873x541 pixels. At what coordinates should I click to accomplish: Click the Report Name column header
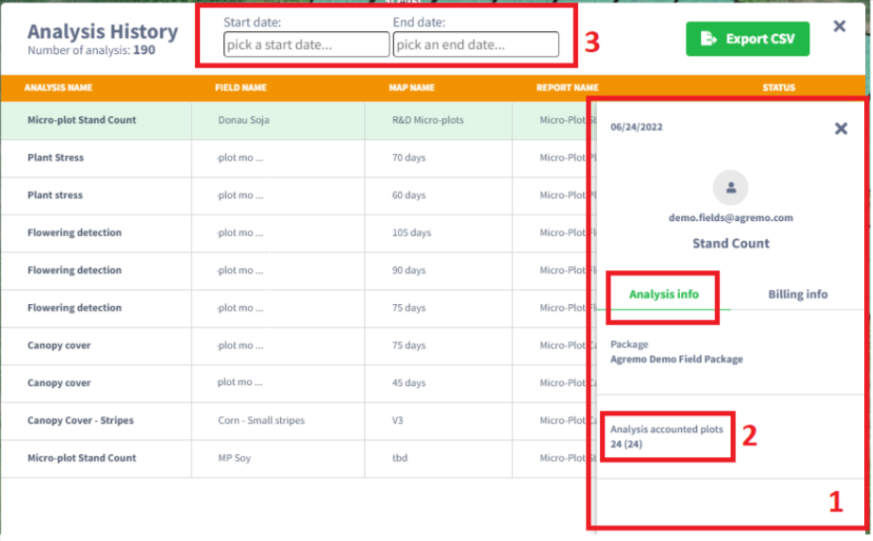[567, 88]
